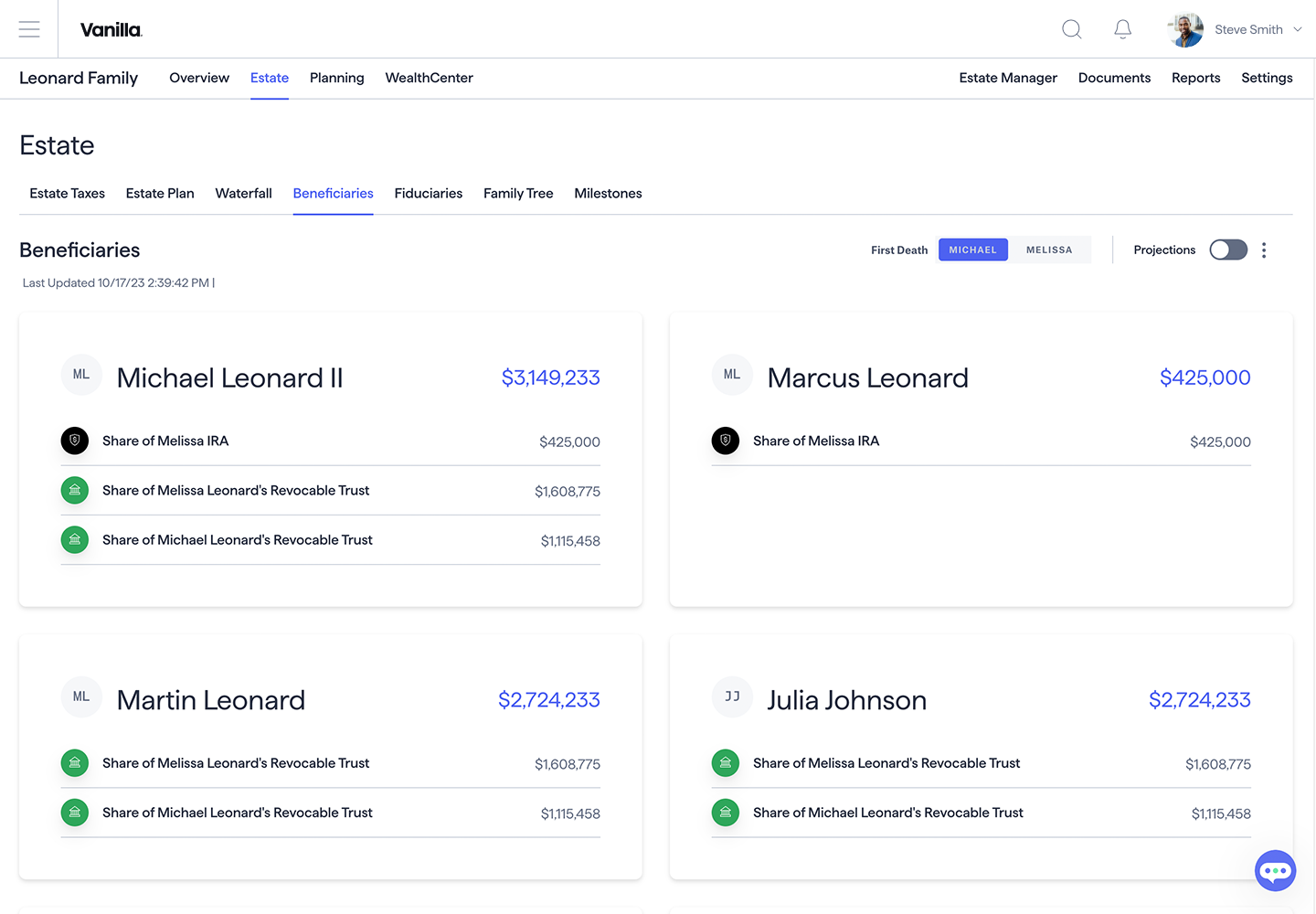1316x914 pixels.
Task: Open the hamburger navigation menu
Action: pos(29,29)
